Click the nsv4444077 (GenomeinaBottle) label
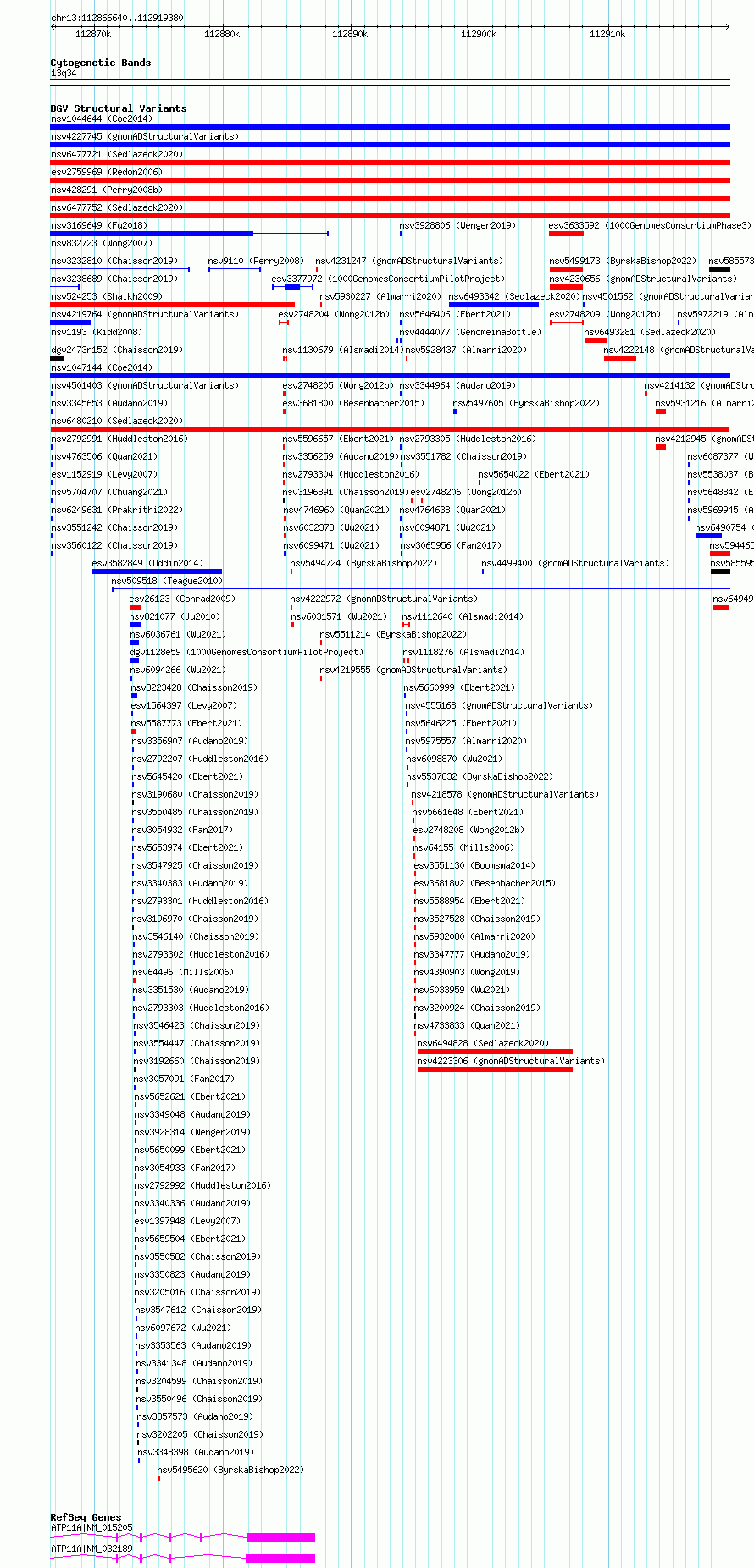 tap(470, 332)
